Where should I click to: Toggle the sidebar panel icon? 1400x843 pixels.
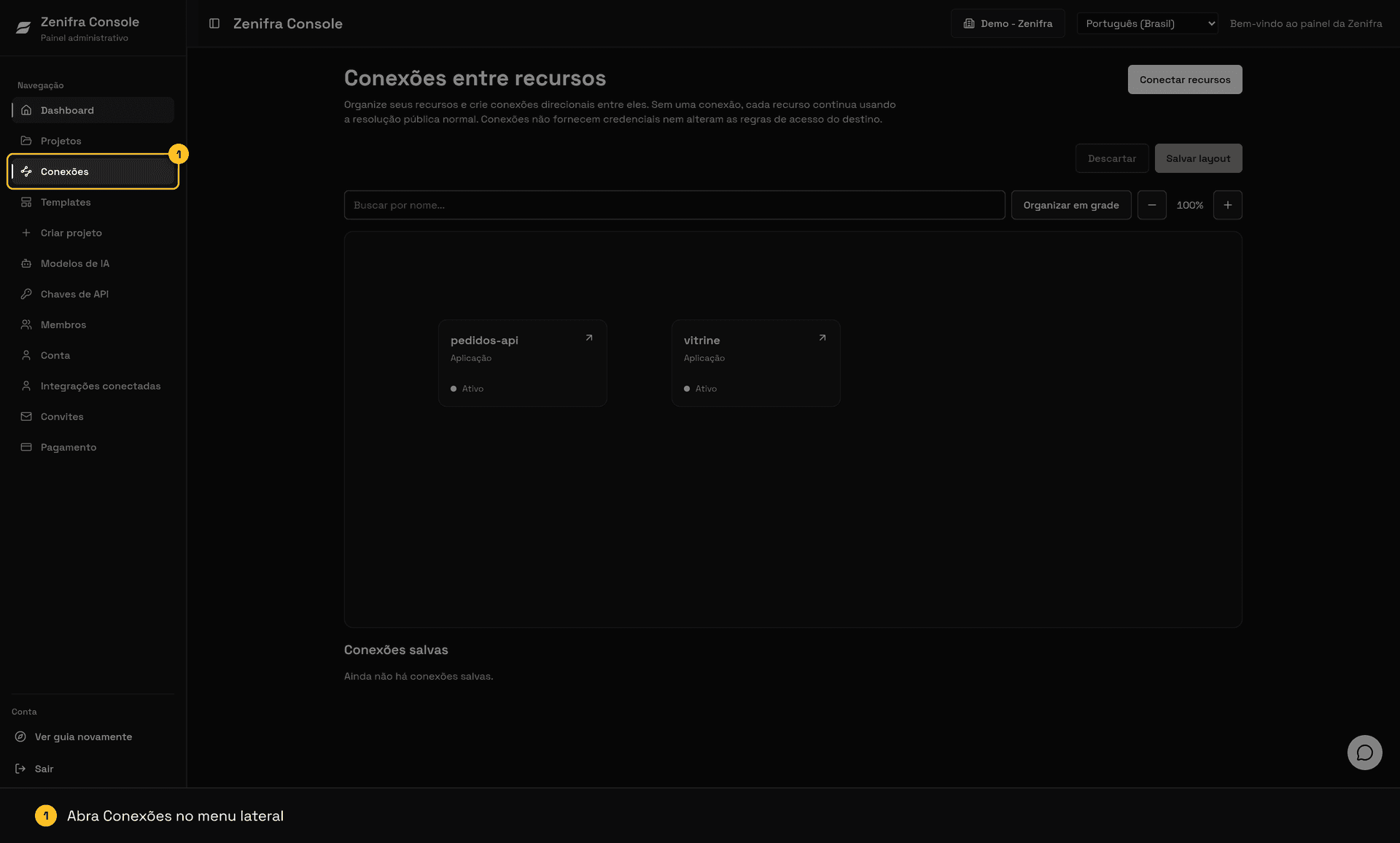214,23
